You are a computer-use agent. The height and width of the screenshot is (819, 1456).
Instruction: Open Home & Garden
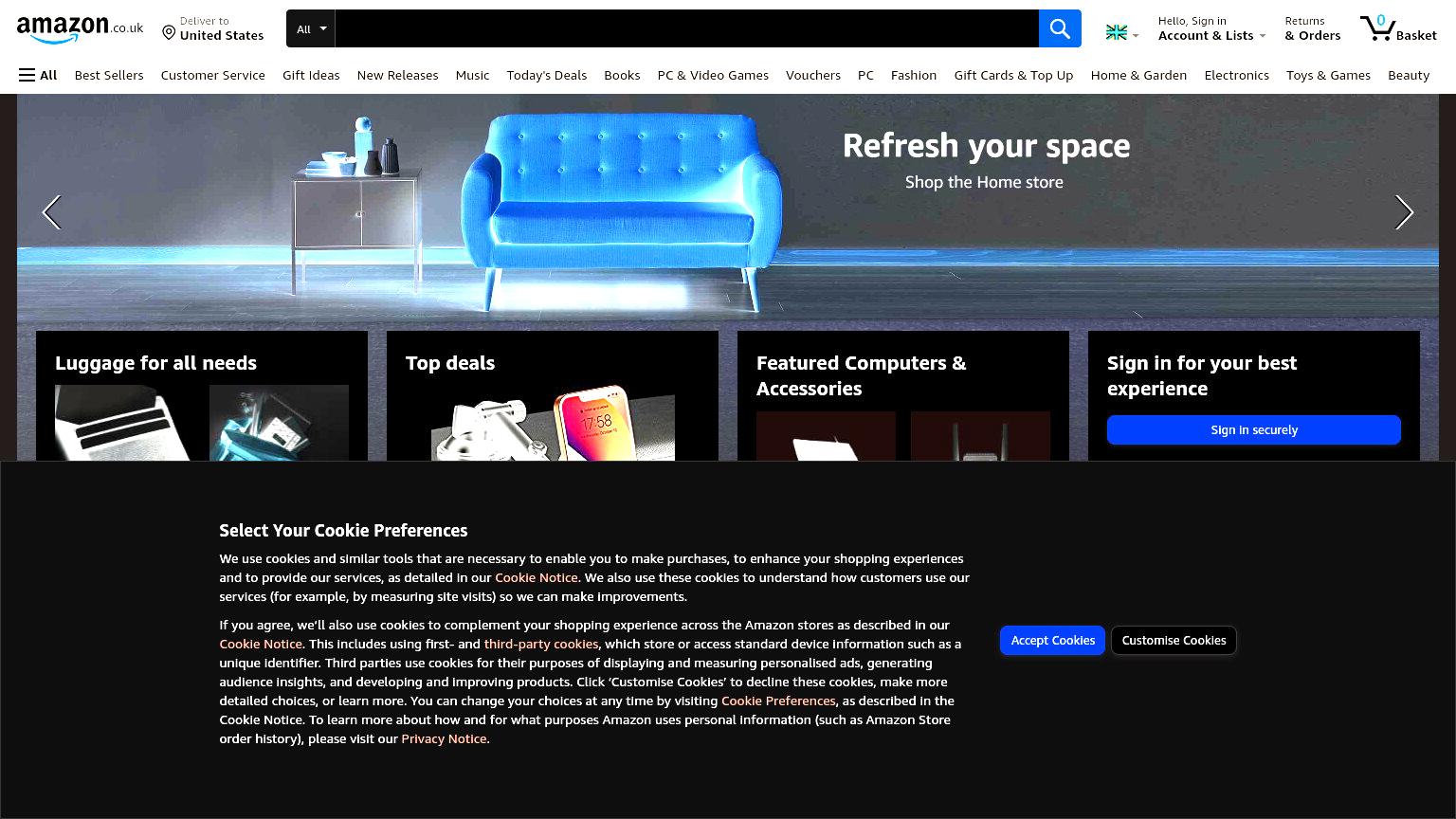coord(1138,75)
